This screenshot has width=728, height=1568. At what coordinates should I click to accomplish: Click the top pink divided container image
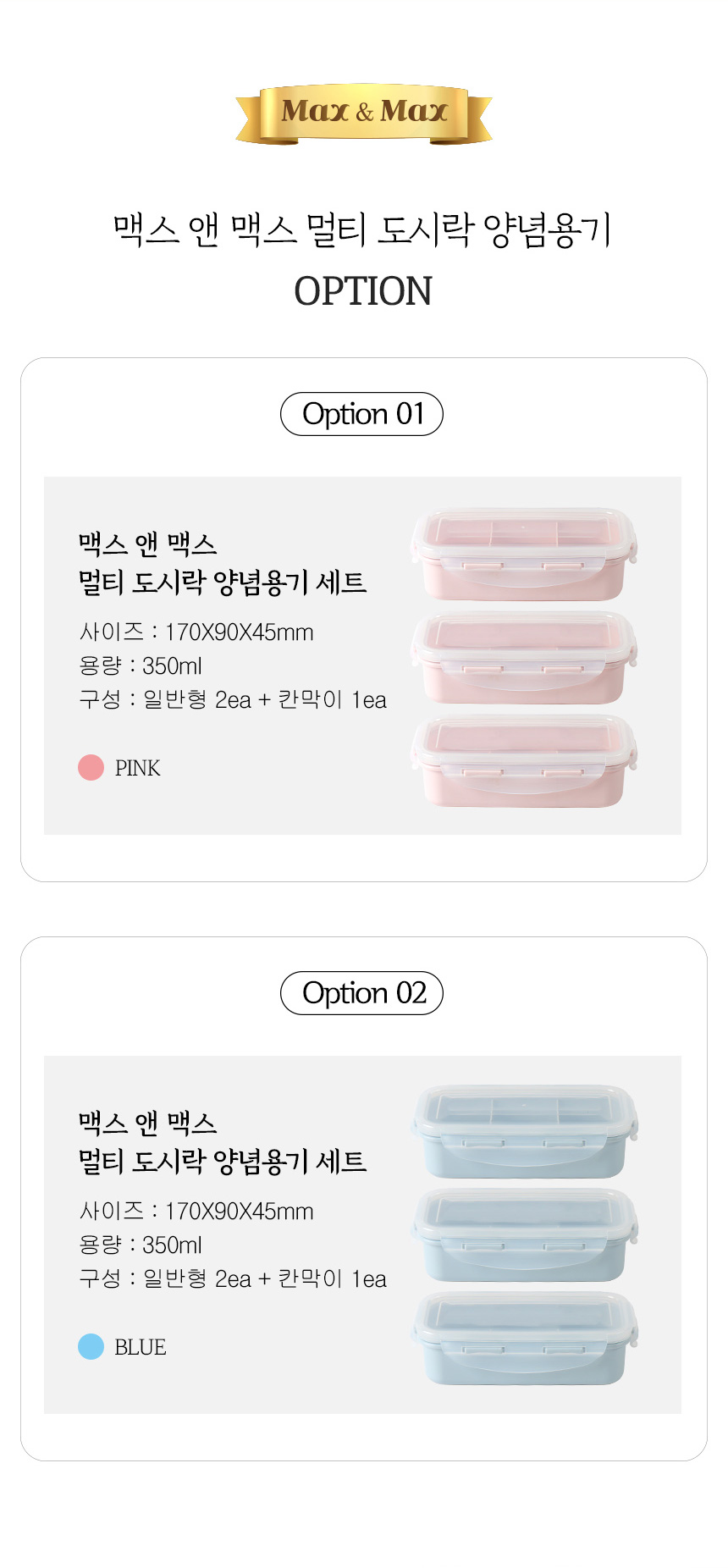pyautogui.click(x=524, y=555)
